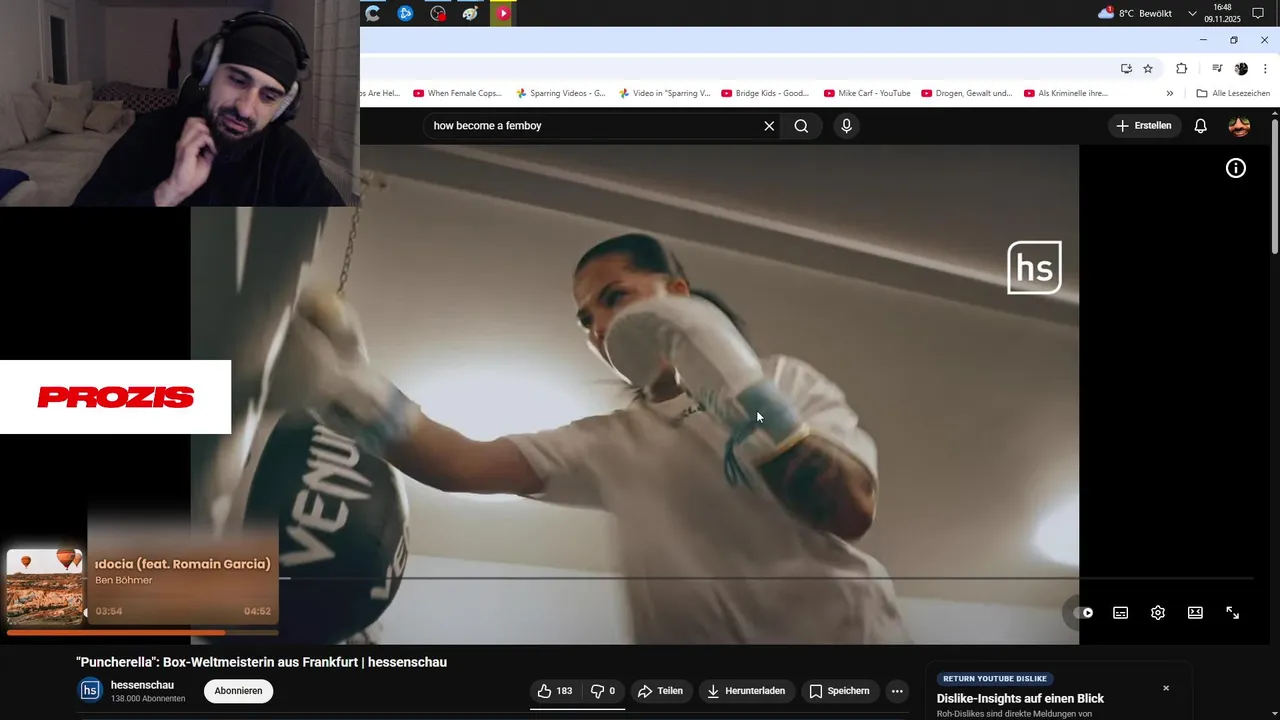
Task: Open Chrome media controls icon
Action: click(1217, 68)
